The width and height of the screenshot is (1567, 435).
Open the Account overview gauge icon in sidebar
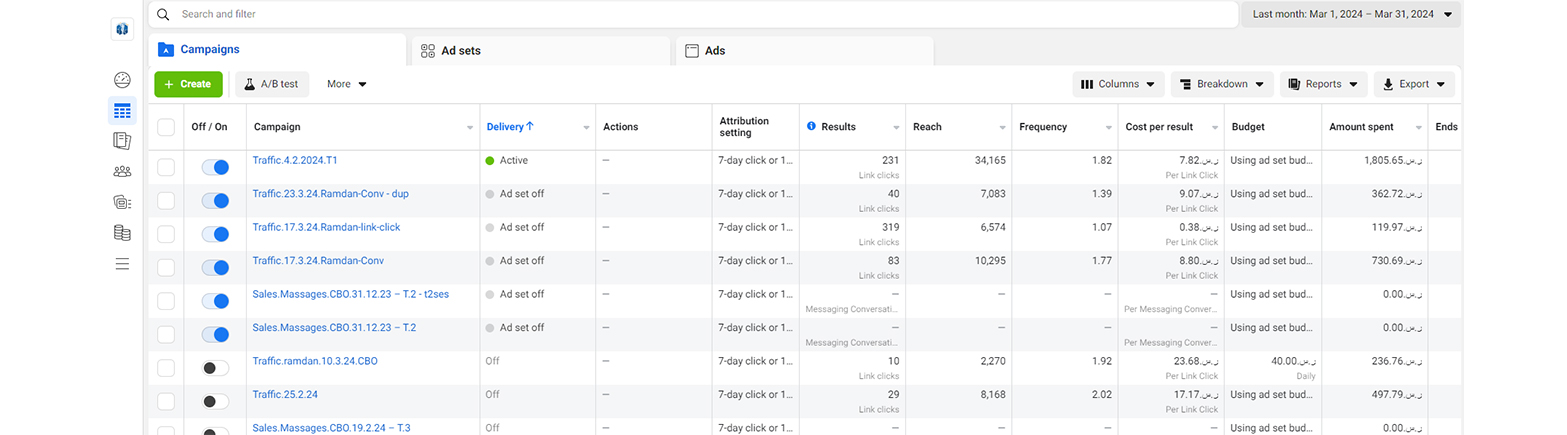tap(122, 80)
